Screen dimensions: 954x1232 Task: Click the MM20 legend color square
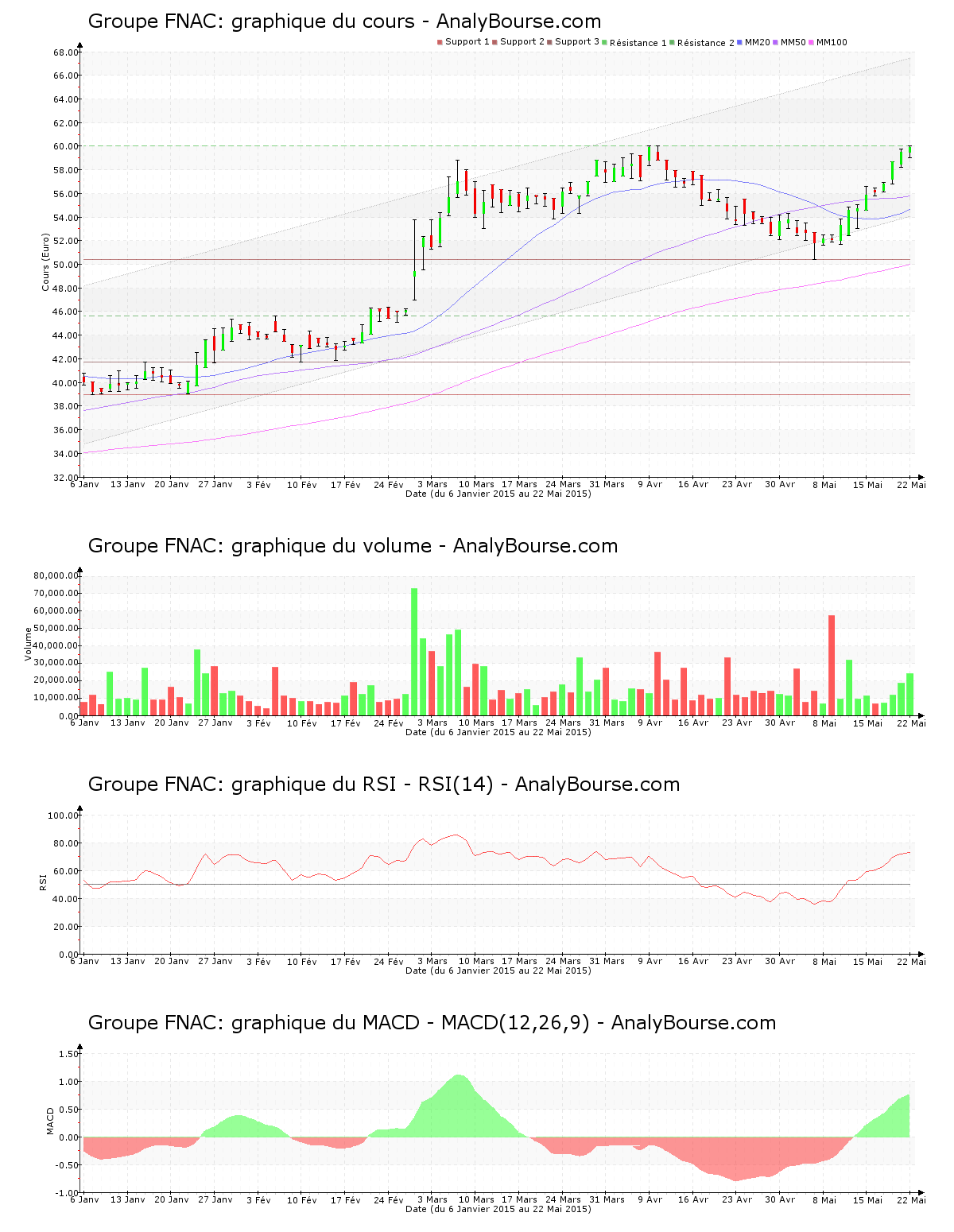(x=741, y=42)
